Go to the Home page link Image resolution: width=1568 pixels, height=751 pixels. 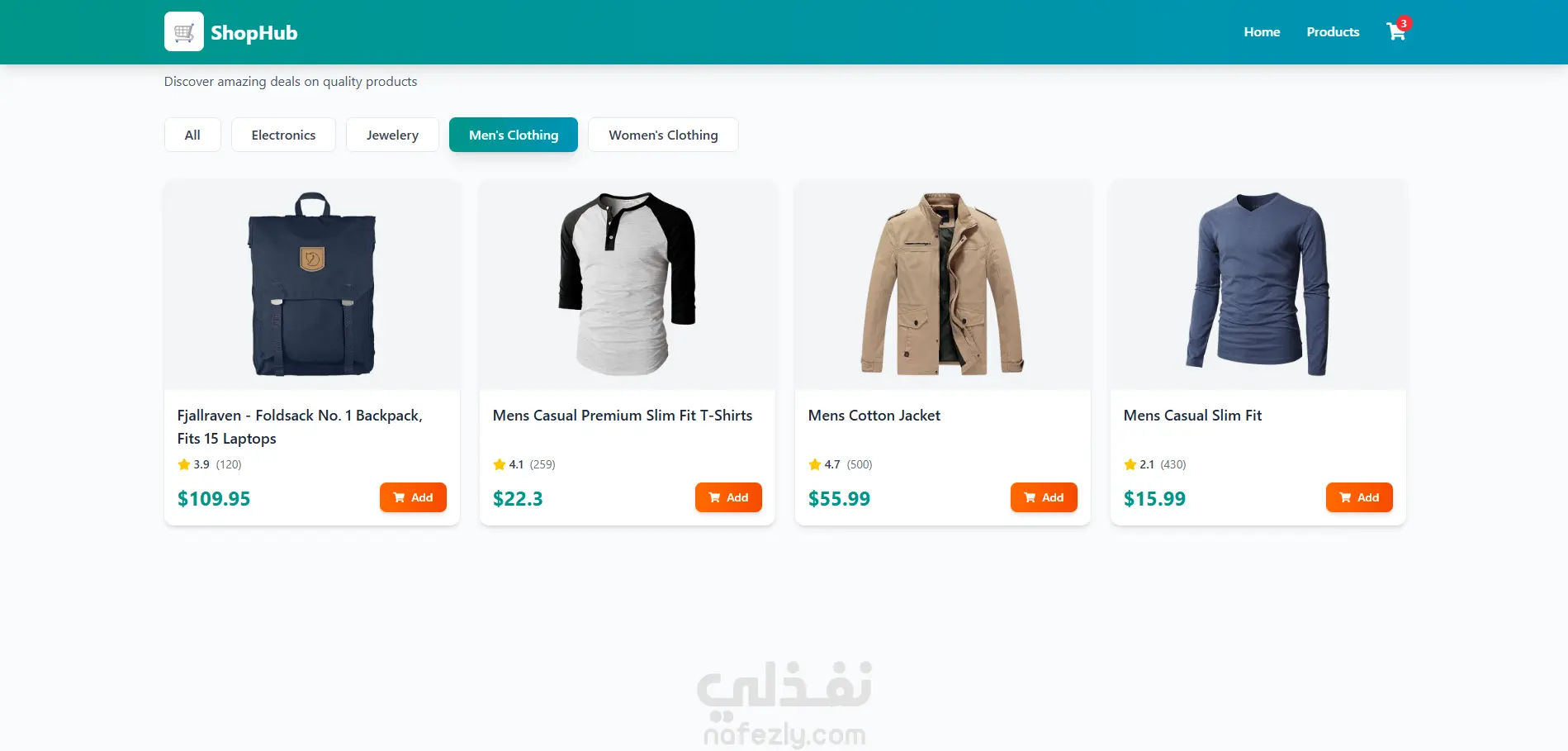click(x=1262, y=31)
